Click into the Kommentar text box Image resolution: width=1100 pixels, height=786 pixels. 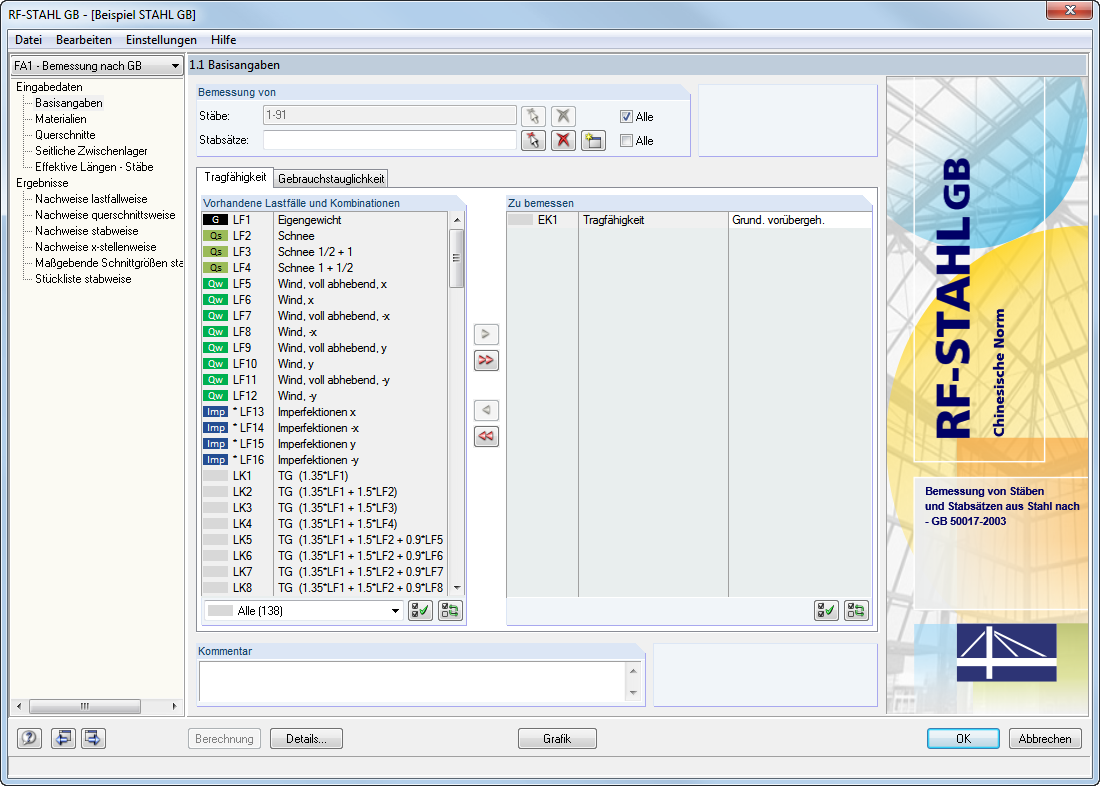412,681
